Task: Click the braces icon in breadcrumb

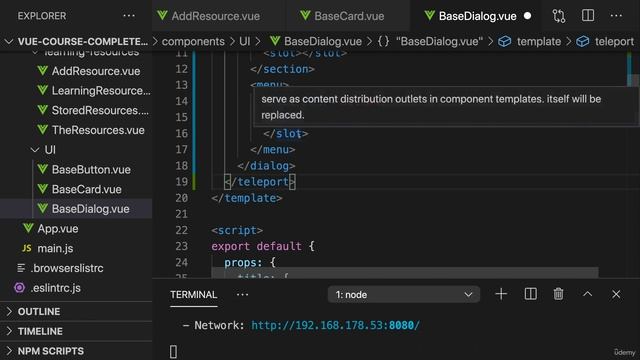Action: pos(383,41)
